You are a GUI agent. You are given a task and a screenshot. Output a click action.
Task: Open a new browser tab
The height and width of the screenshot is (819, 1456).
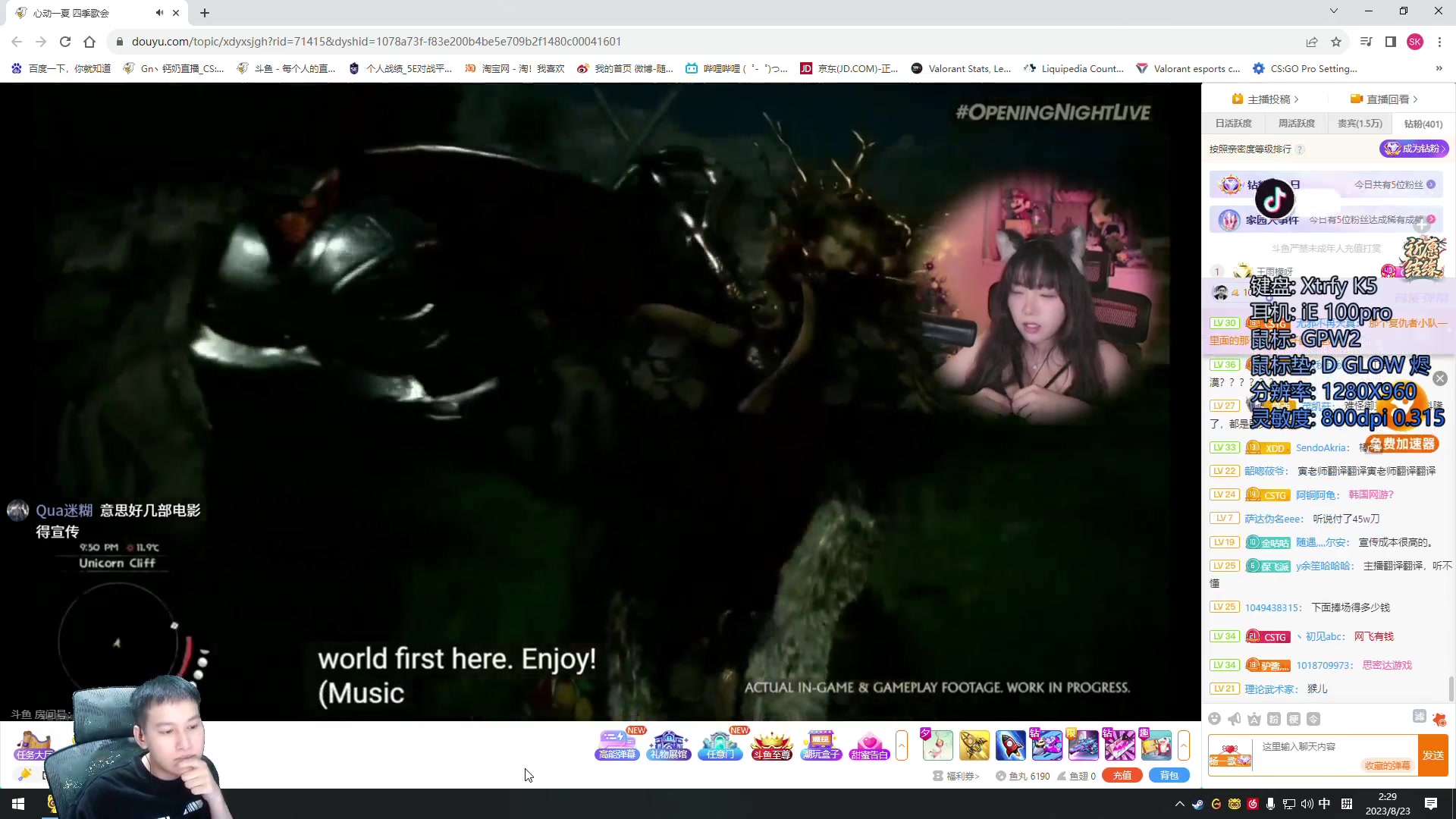(205, 13)
